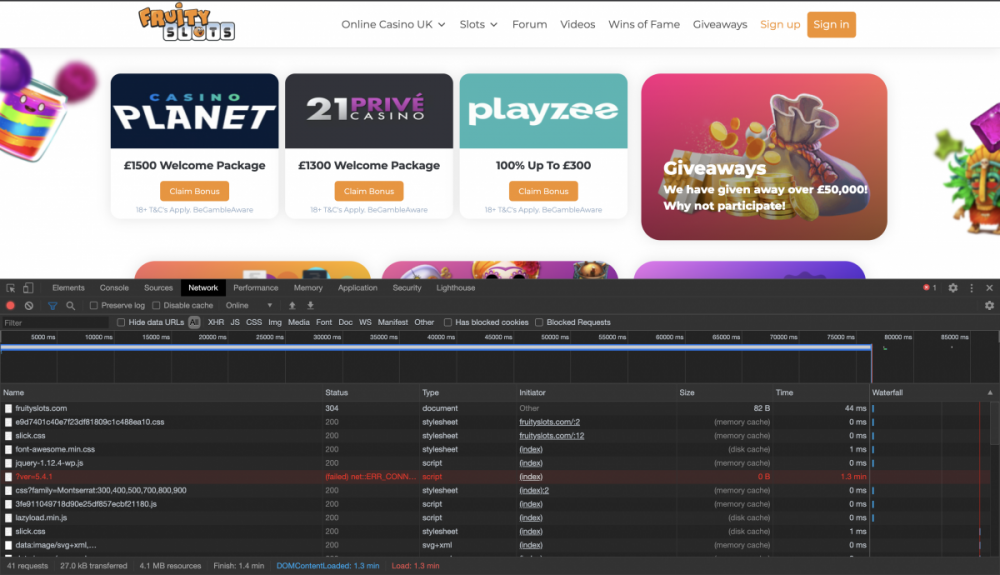The width and height of the screenshot is (1000, 575).
Task: Import HAR file upload arrow
Action: pos(292,306)
